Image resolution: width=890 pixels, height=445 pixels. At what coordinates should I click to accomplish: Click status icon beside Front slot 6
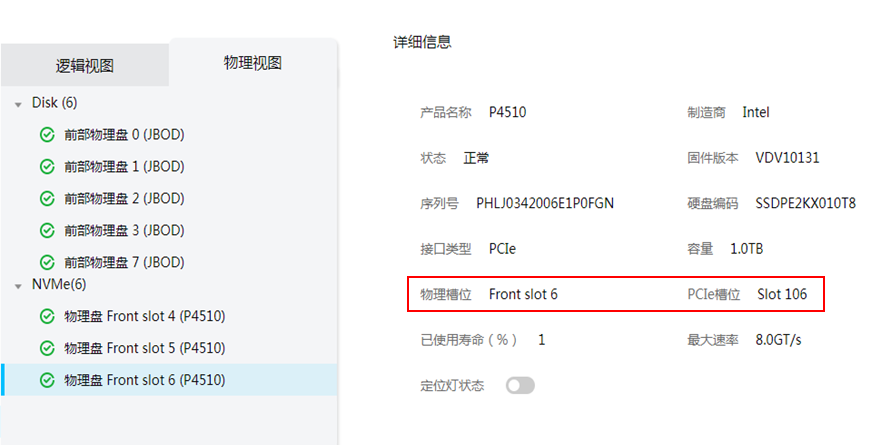point(47,380)
